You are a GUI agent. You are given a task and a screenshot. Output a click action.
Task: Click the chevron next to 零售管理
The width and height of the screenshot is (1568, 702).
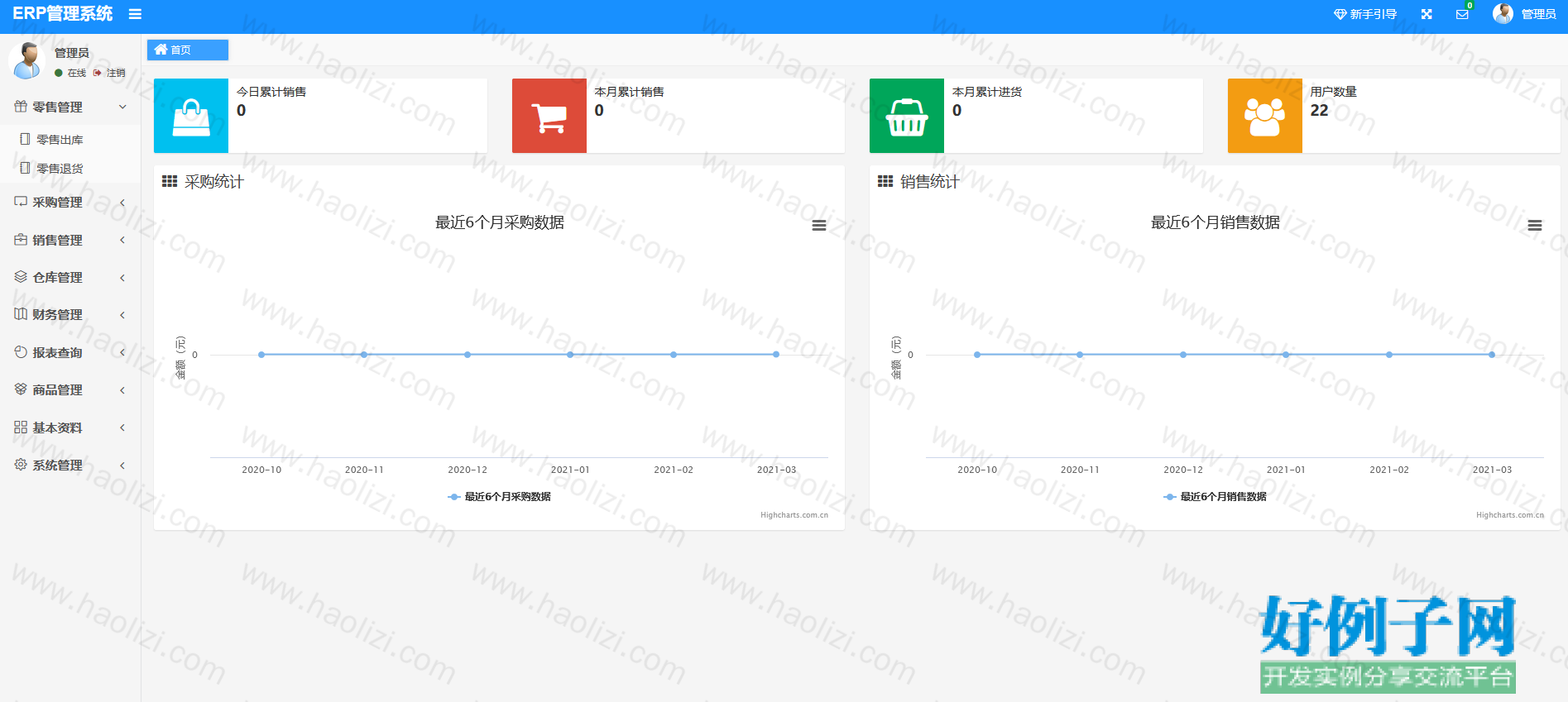pyautogui.click(x=122, y=107)
